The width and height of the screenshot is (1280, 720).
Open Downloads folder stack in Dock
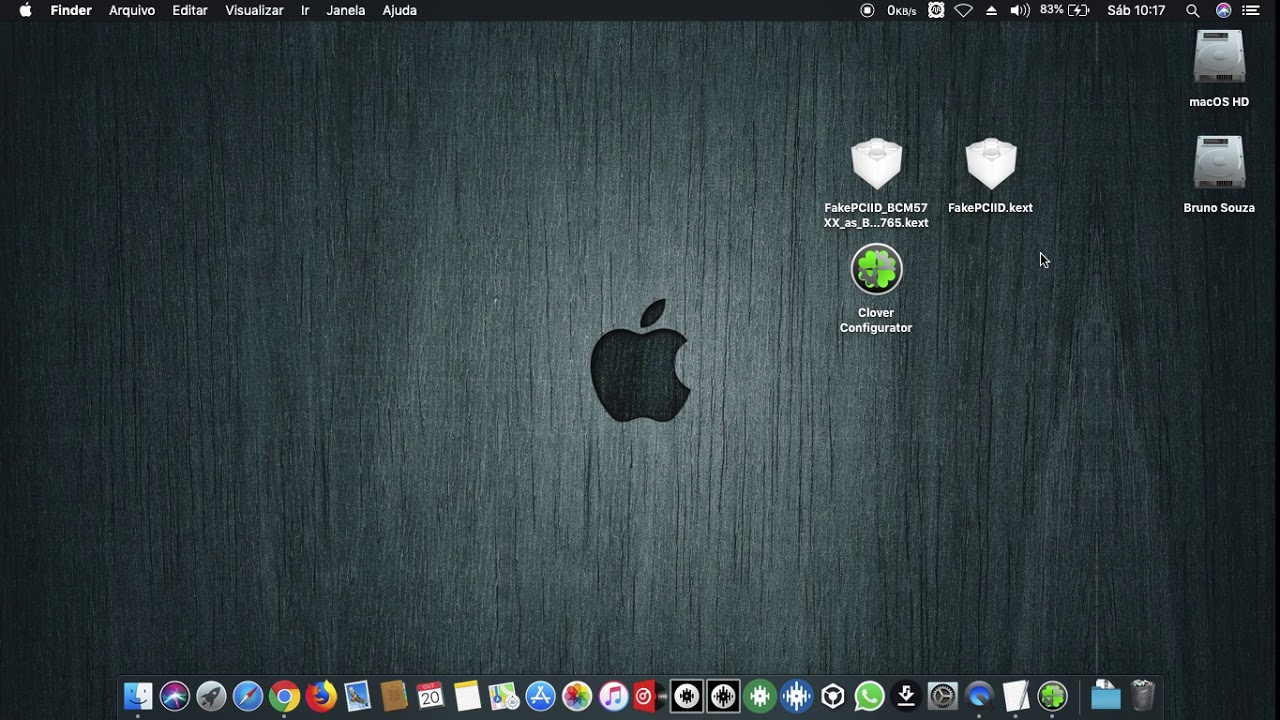pyautogui.click(x=1105, y=696)
